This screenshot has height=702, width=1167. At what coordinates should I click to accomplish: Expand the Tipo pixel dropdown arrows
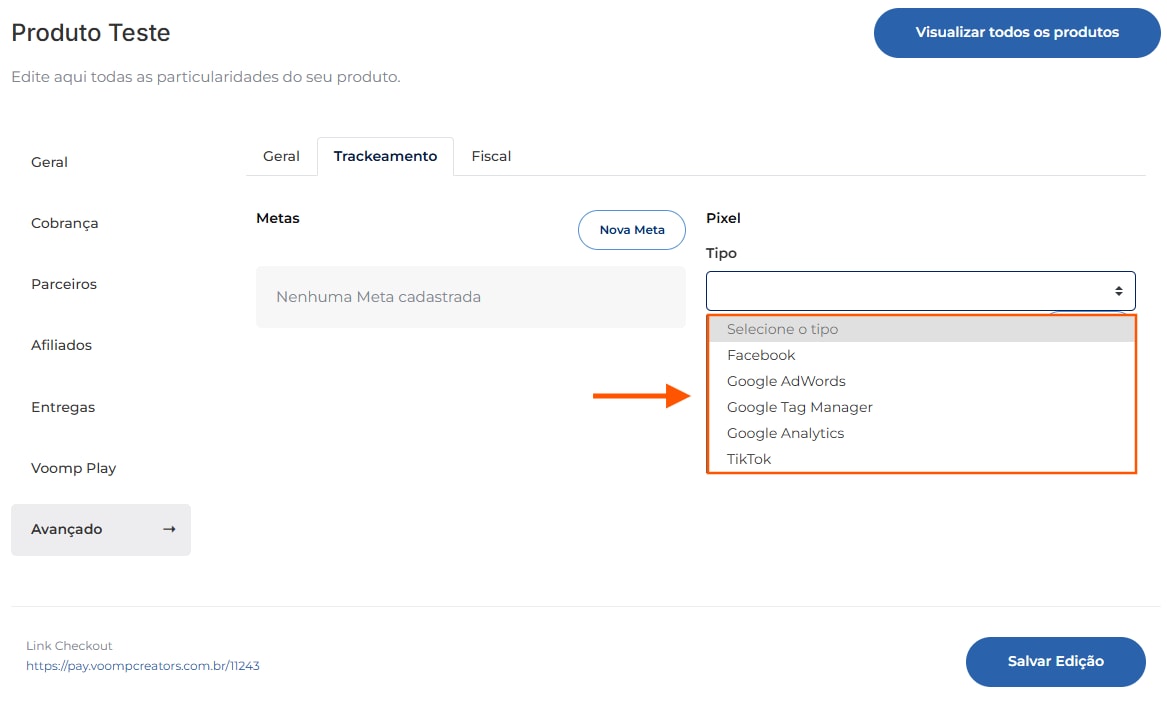point(1118,291)
